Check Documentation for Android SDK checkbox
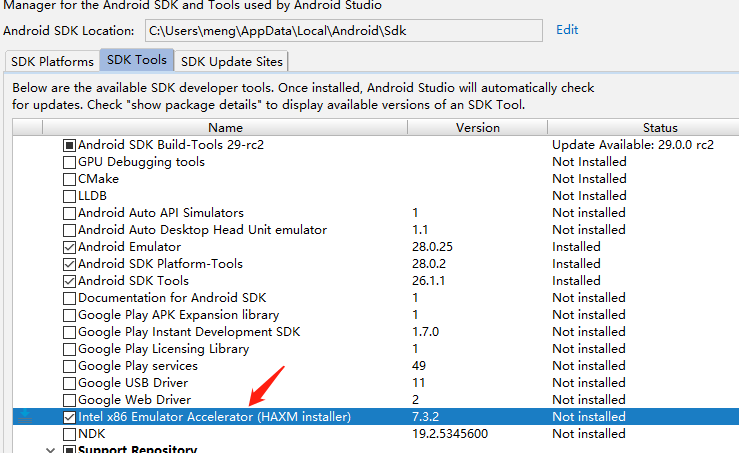Screen dimensions: 739x453 click(69, 298)
